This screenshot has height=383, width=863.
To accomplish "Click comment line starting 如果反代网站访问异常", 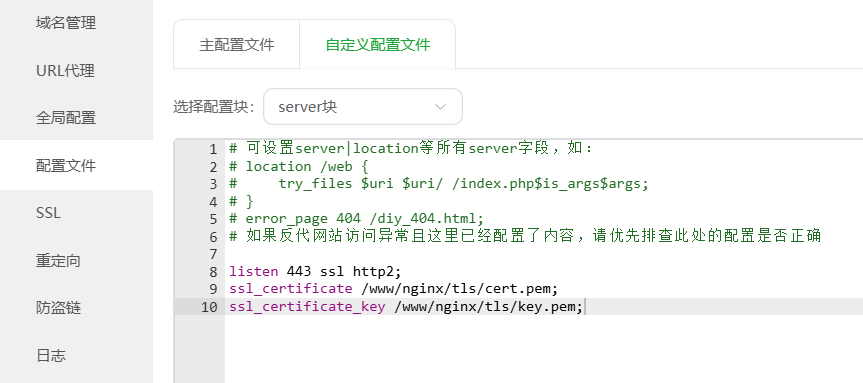I will 525,236.
